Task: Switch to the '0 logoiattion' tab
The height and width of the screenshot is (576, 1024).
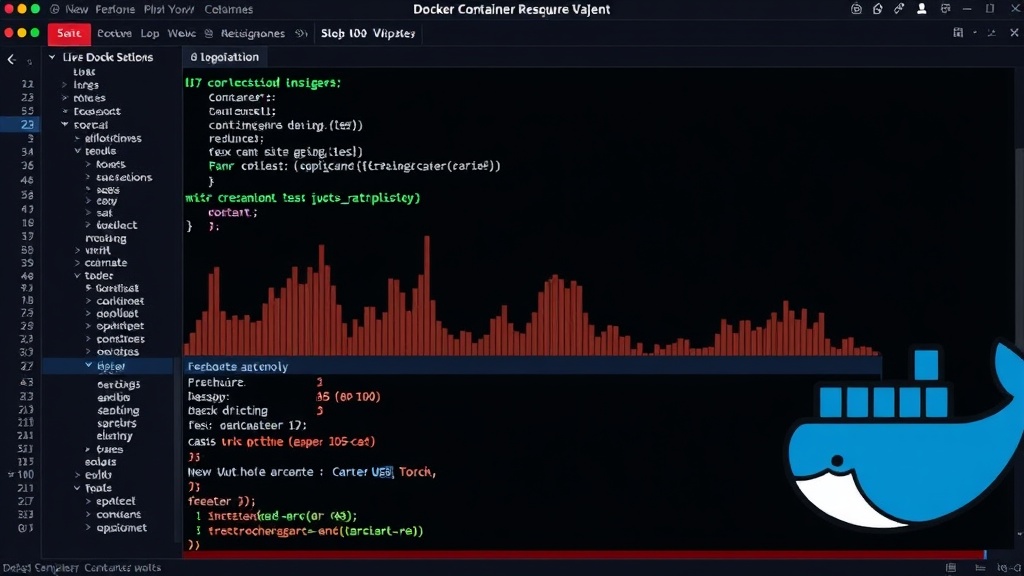Action: 224,57
